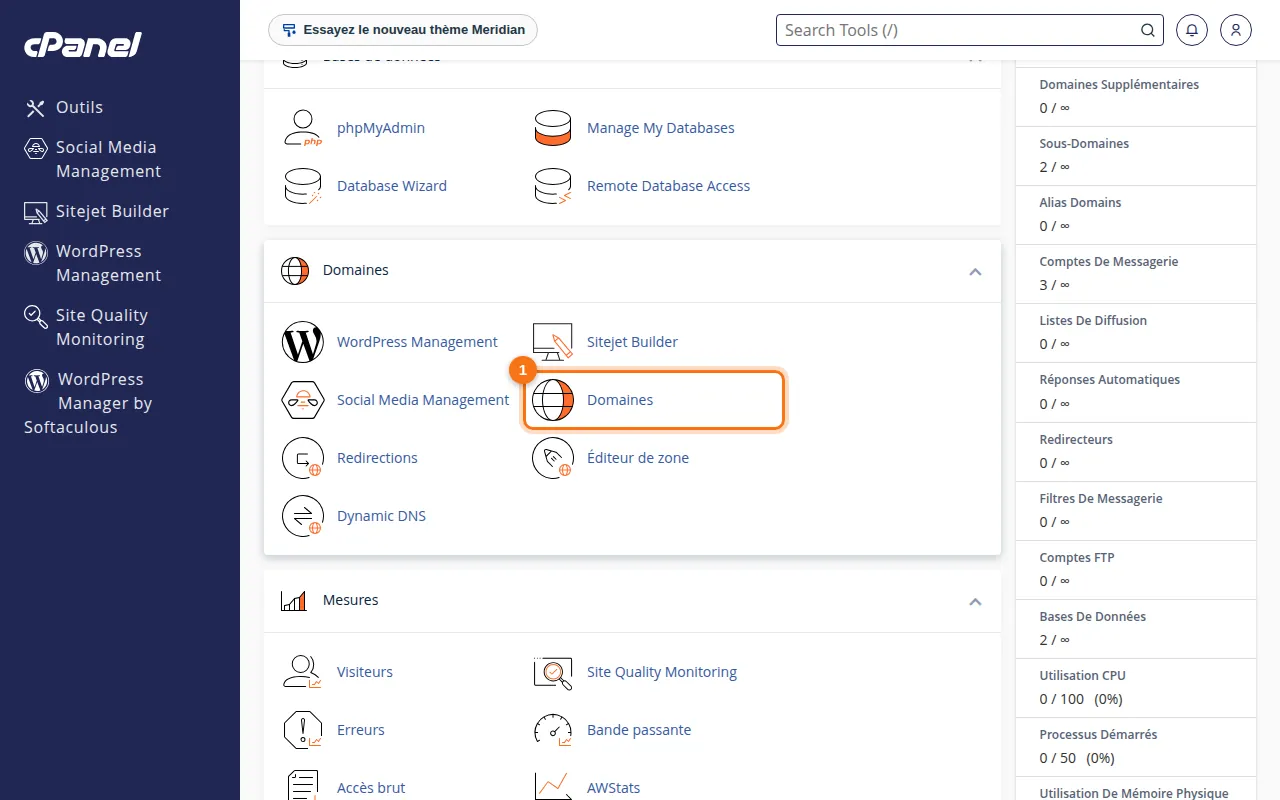Click the Sous-Domaines statistic label
This screenshot has width=1280, height=800.
[1084, 144]
